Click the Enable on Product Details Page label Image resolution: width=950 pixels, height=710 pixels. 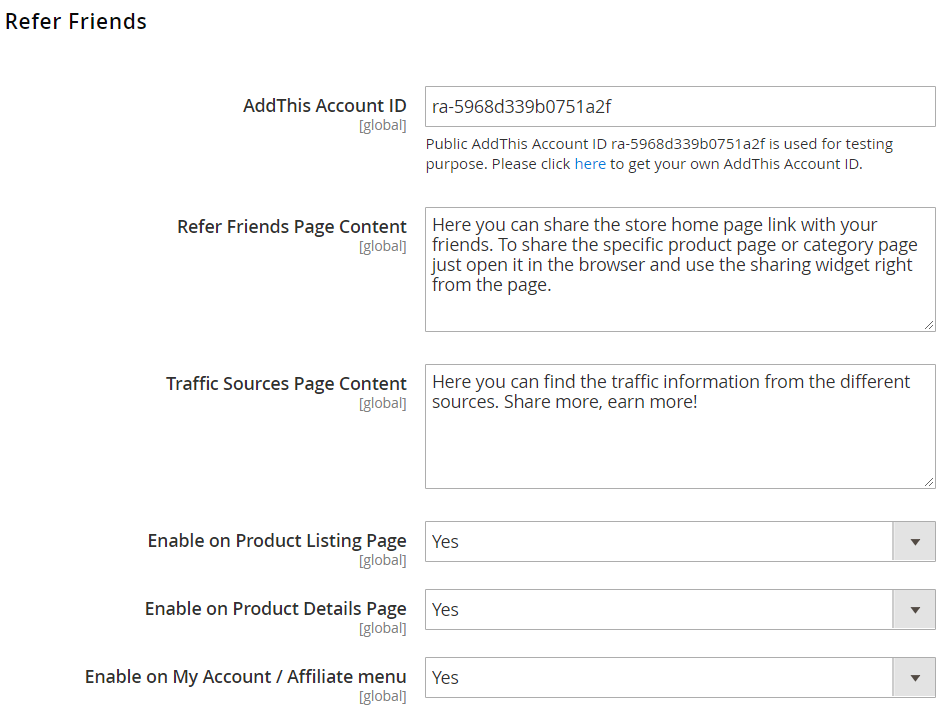pos(276,608)
